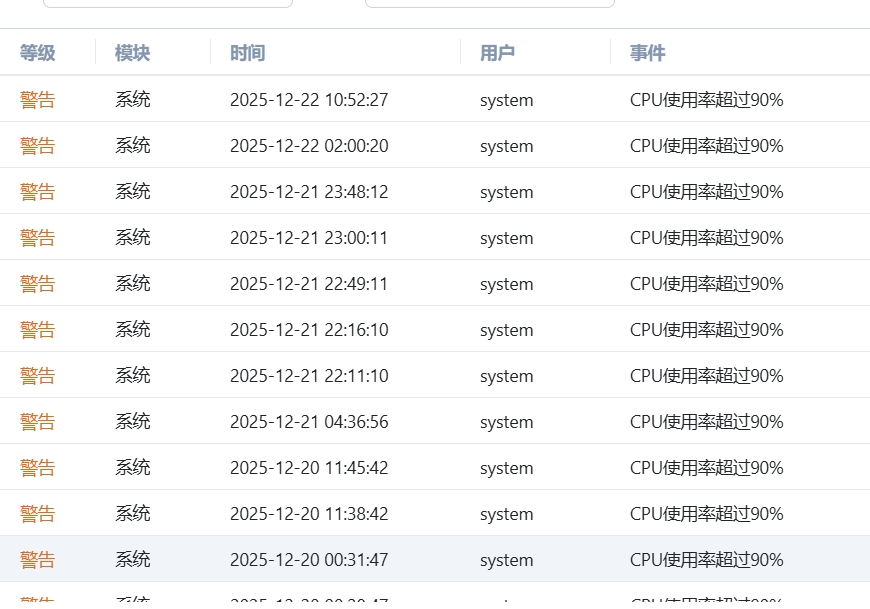Sort by the 时间 column header

pyautogui.click(x=246, y=53)
